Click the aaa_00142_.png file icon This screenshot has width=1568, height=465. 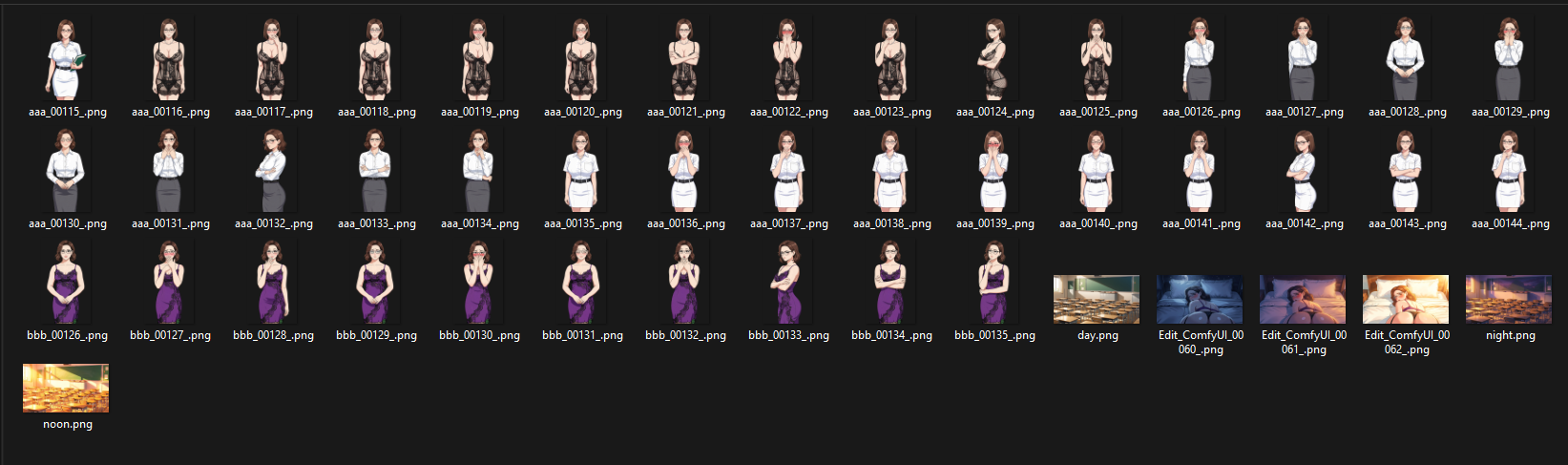1303,171
